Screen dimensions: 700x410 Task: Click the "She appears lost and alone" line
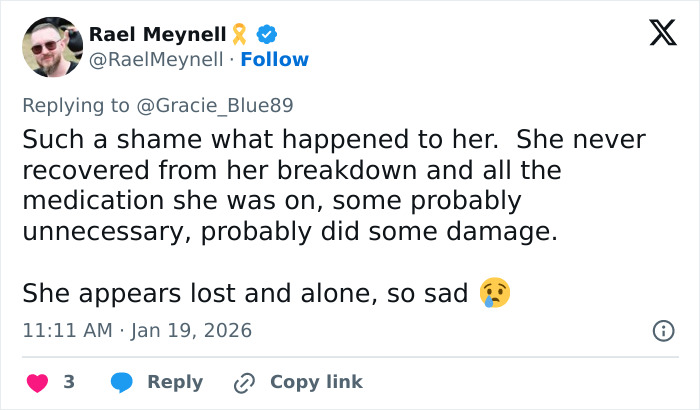[246, 293]
